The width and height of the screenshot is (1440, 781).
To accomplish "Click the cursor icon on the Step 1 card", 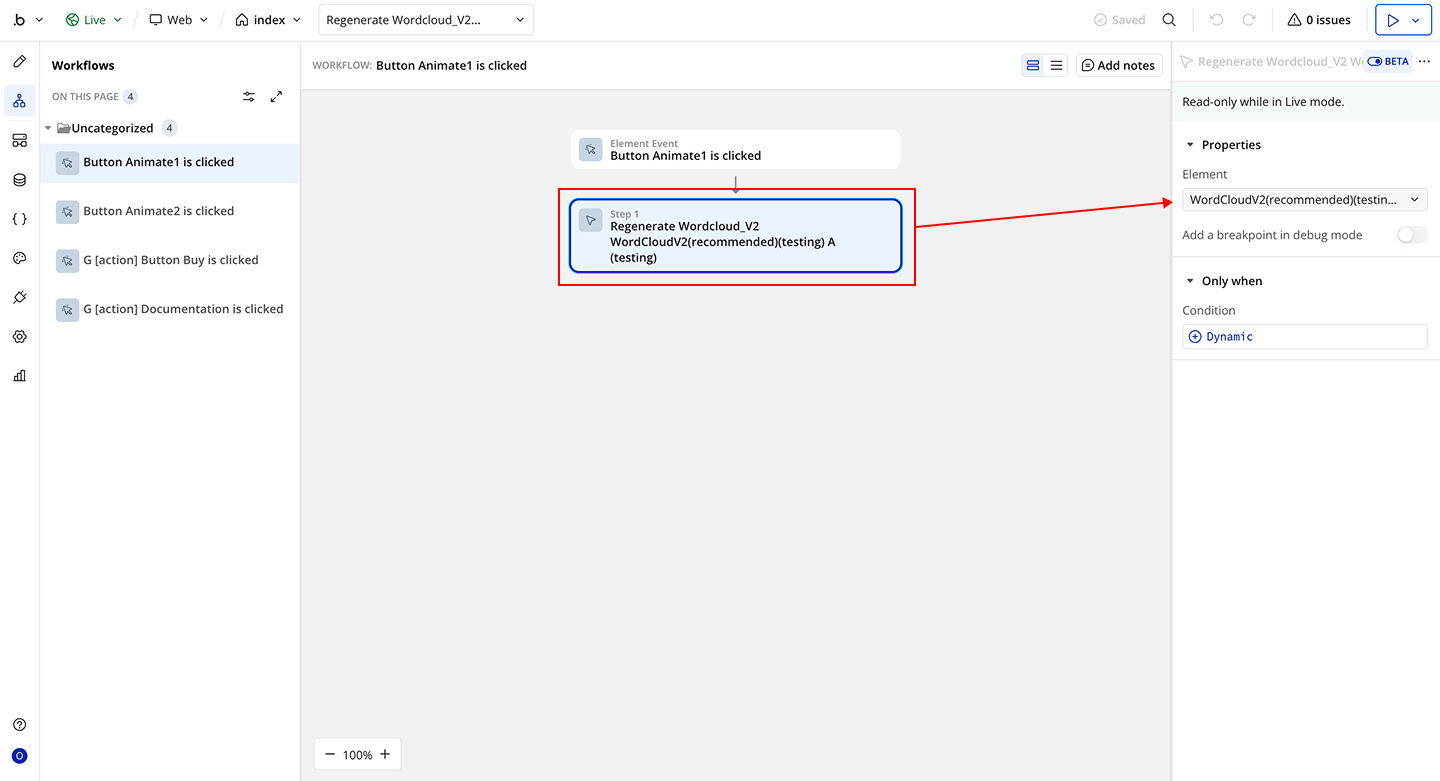I will tap(591, 220).
